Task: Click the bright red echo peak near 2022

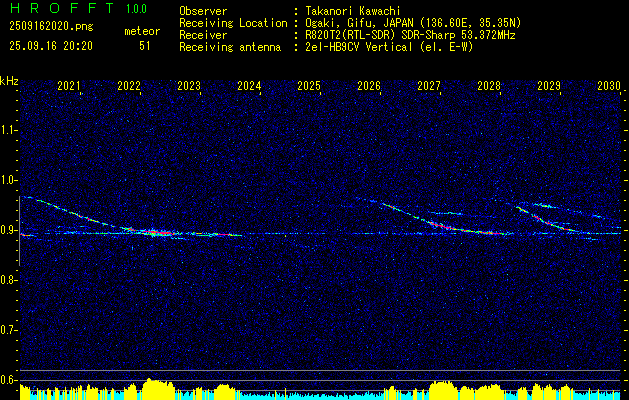Action: pyautogui.click(x=157, y=232)
